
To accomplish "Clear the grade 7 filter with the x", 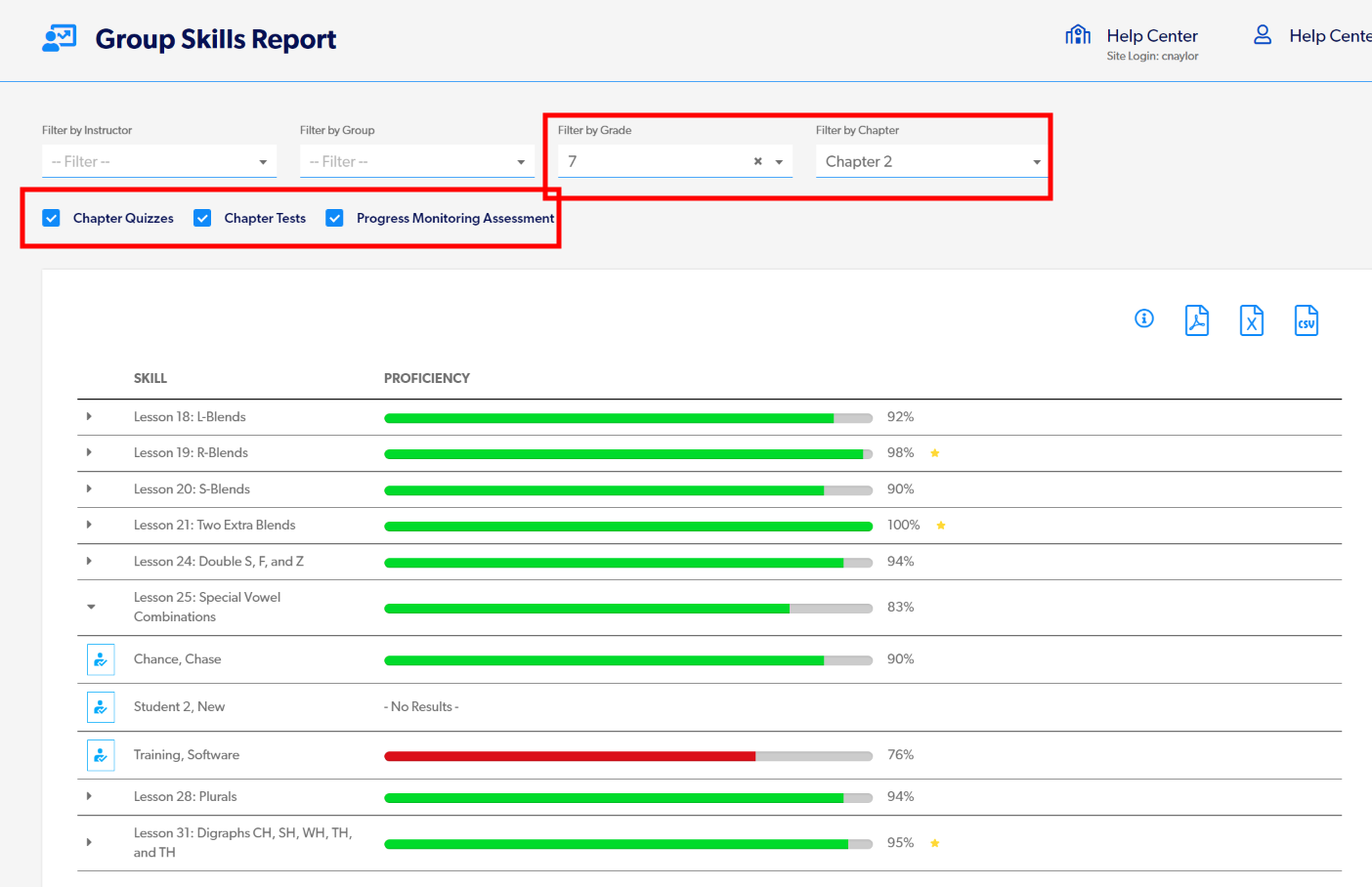I will (x=757, y=160).
